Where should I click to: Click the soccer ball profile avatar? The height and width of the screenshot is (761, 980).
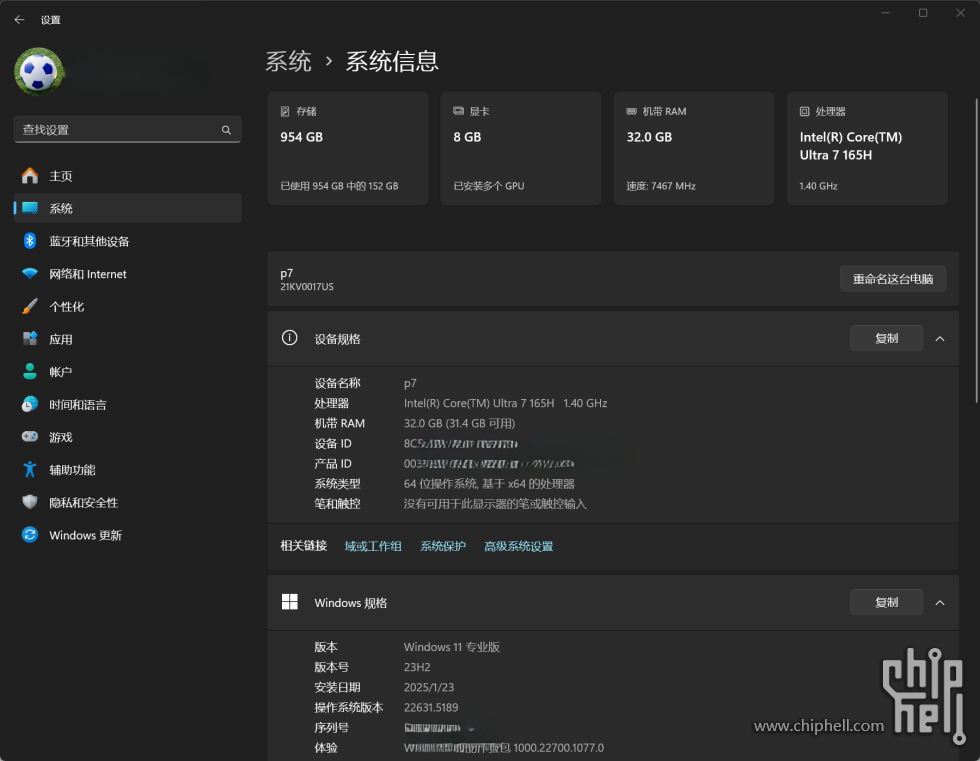(x=39, y=72)
